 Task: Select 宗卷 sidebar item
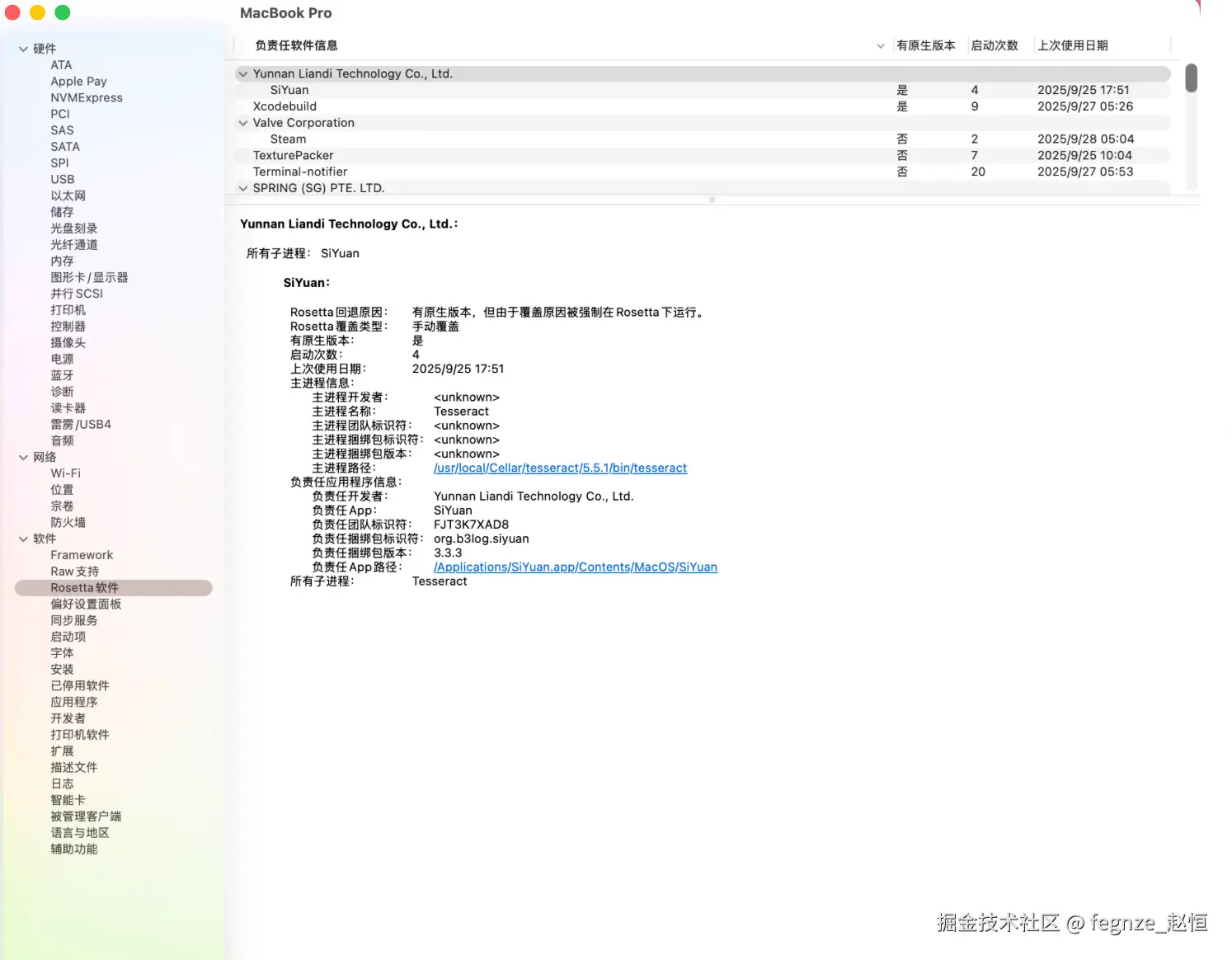(x=62, y=506)
